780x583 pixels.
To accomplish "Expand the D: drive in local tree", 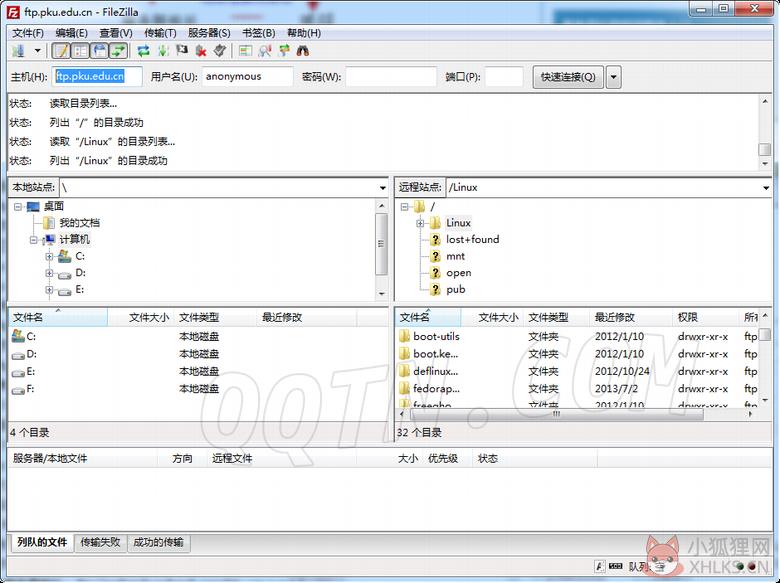I will point(49,273).
